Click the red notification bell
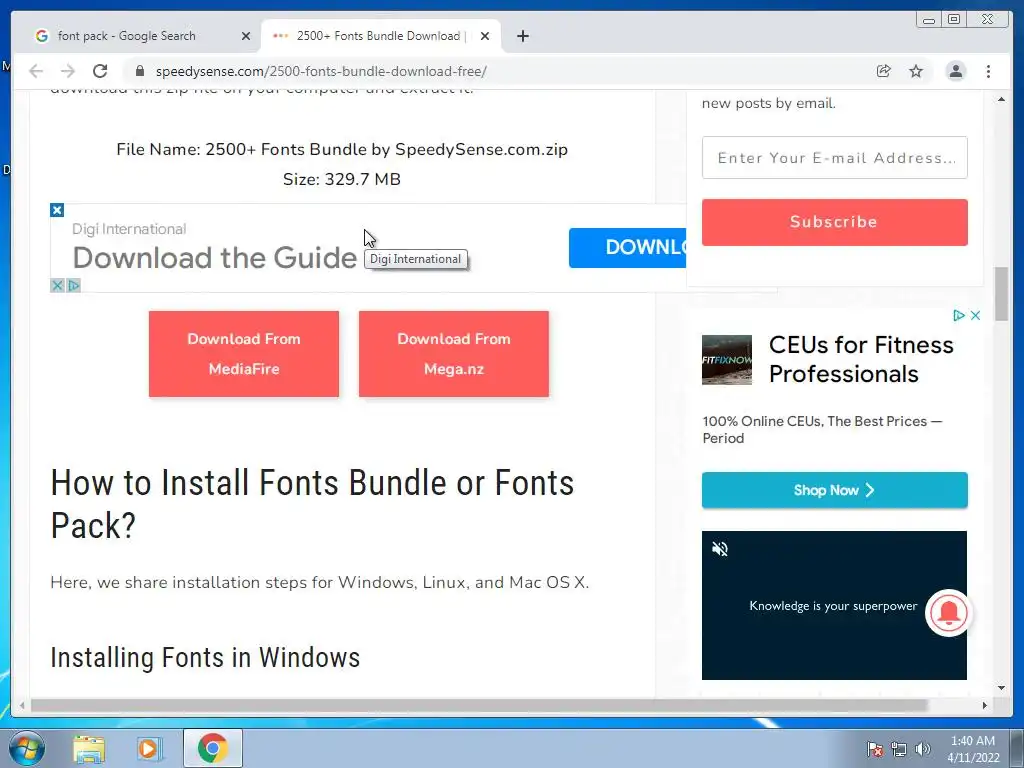 coord(948,613)
